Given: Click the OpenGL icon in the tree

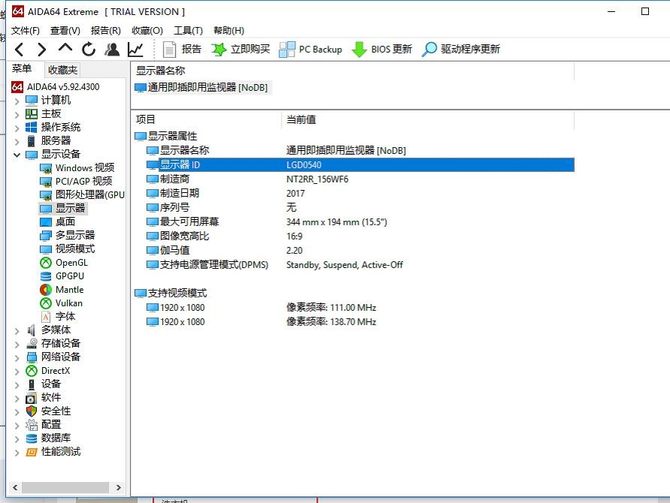Looking at the screenshot, I should click(x=46, y=263).
